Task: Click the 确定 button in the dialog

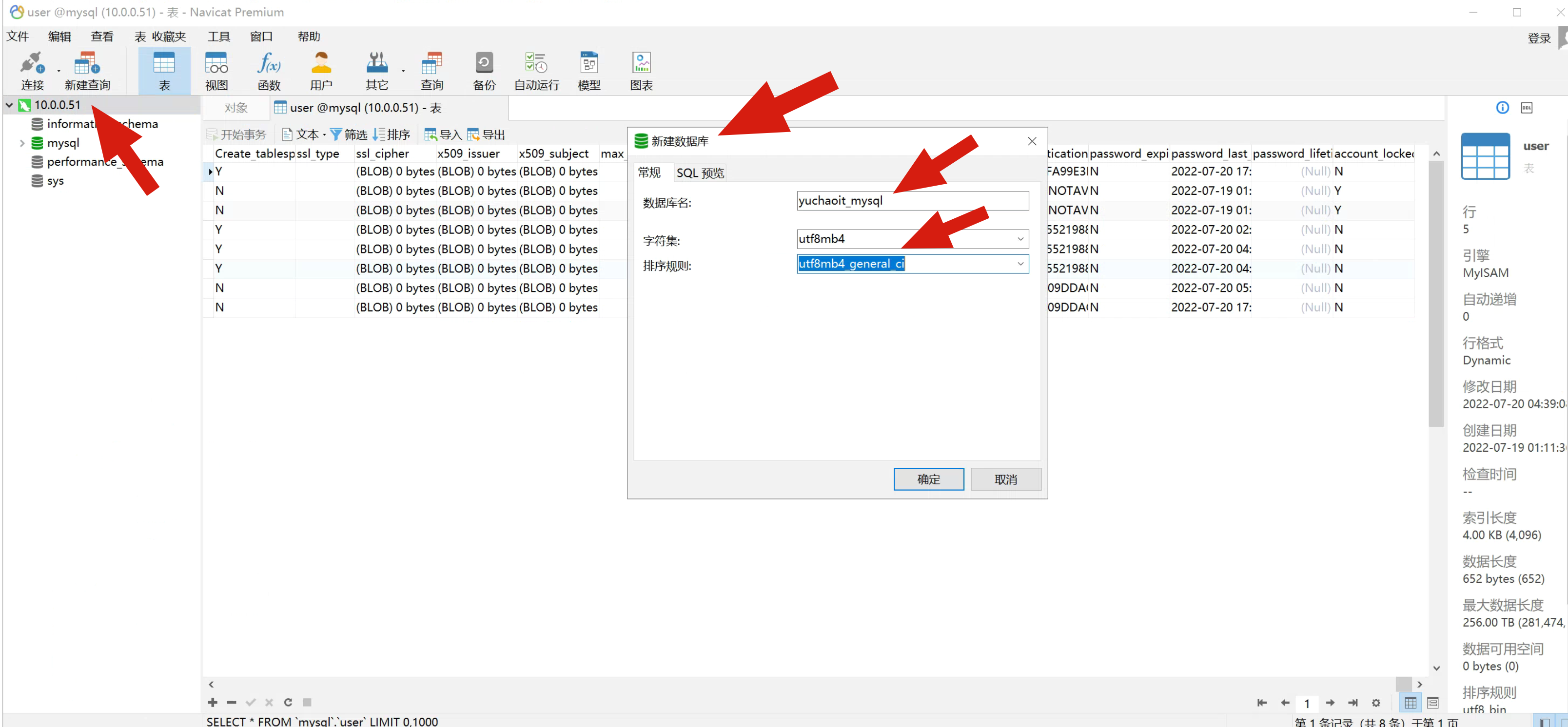Action: click(x=928, y=479)
